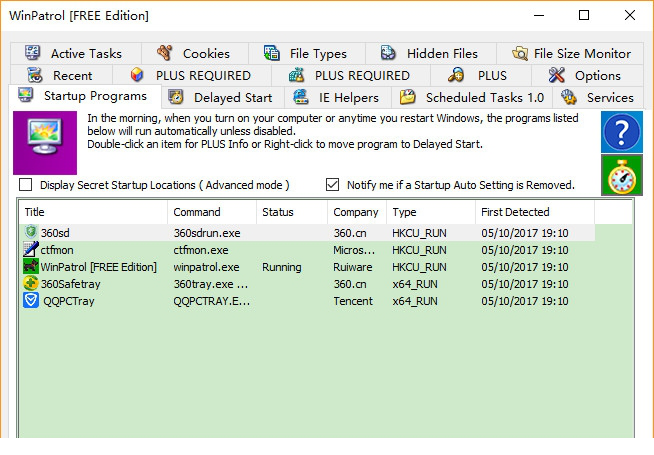Screen dimensions: 654x455
Task: Click the blue question mark help icon
Action: 621,132
